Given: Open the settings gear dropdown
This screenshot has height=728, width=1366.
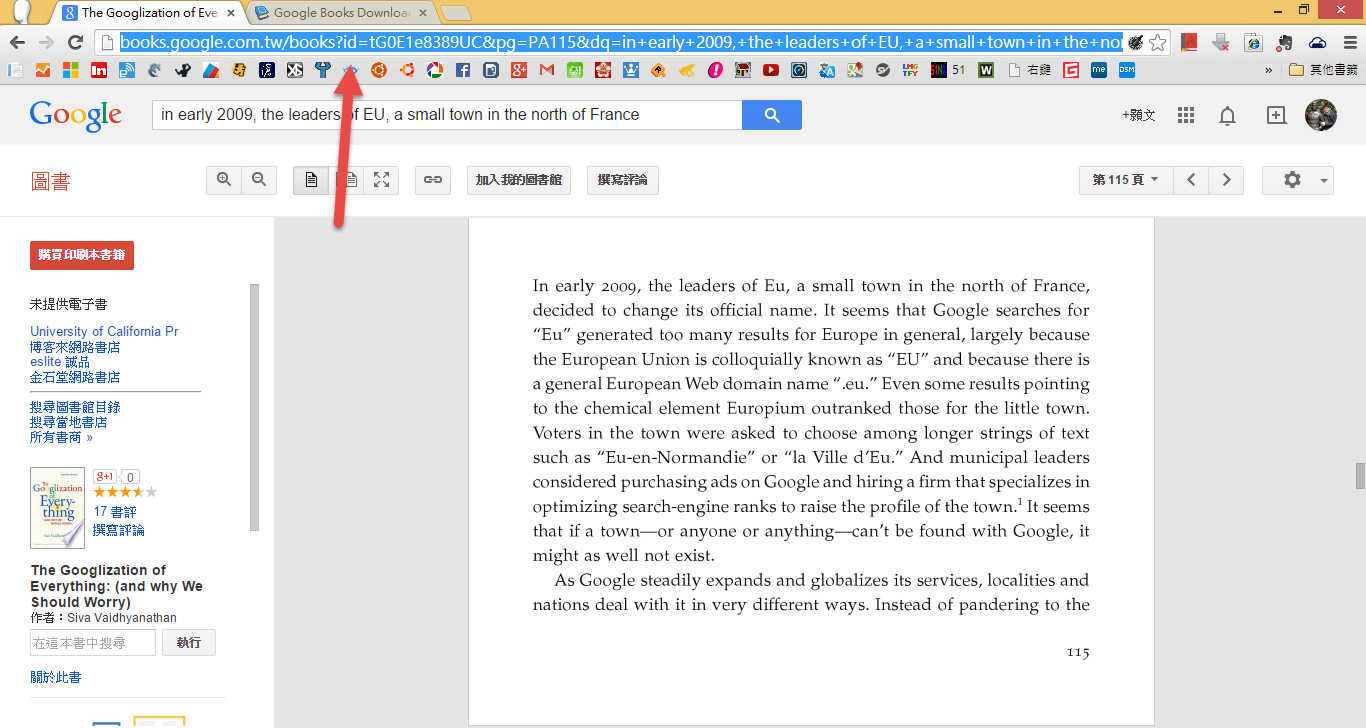Looking at the screenshot, I should click(1298, 180).
